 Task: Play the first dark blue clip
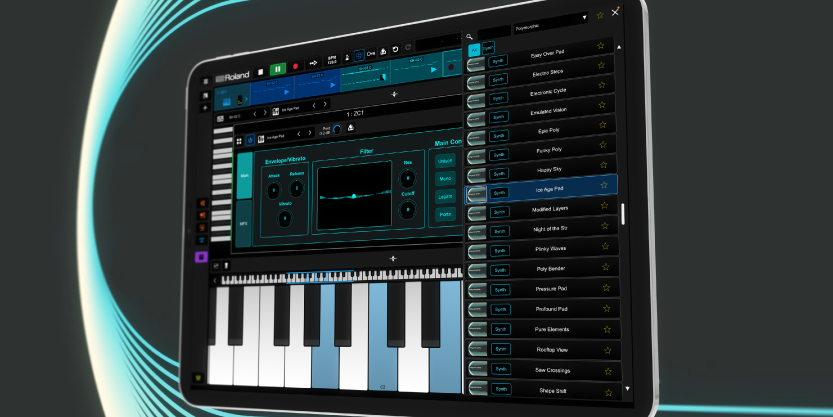pos(287,92)
